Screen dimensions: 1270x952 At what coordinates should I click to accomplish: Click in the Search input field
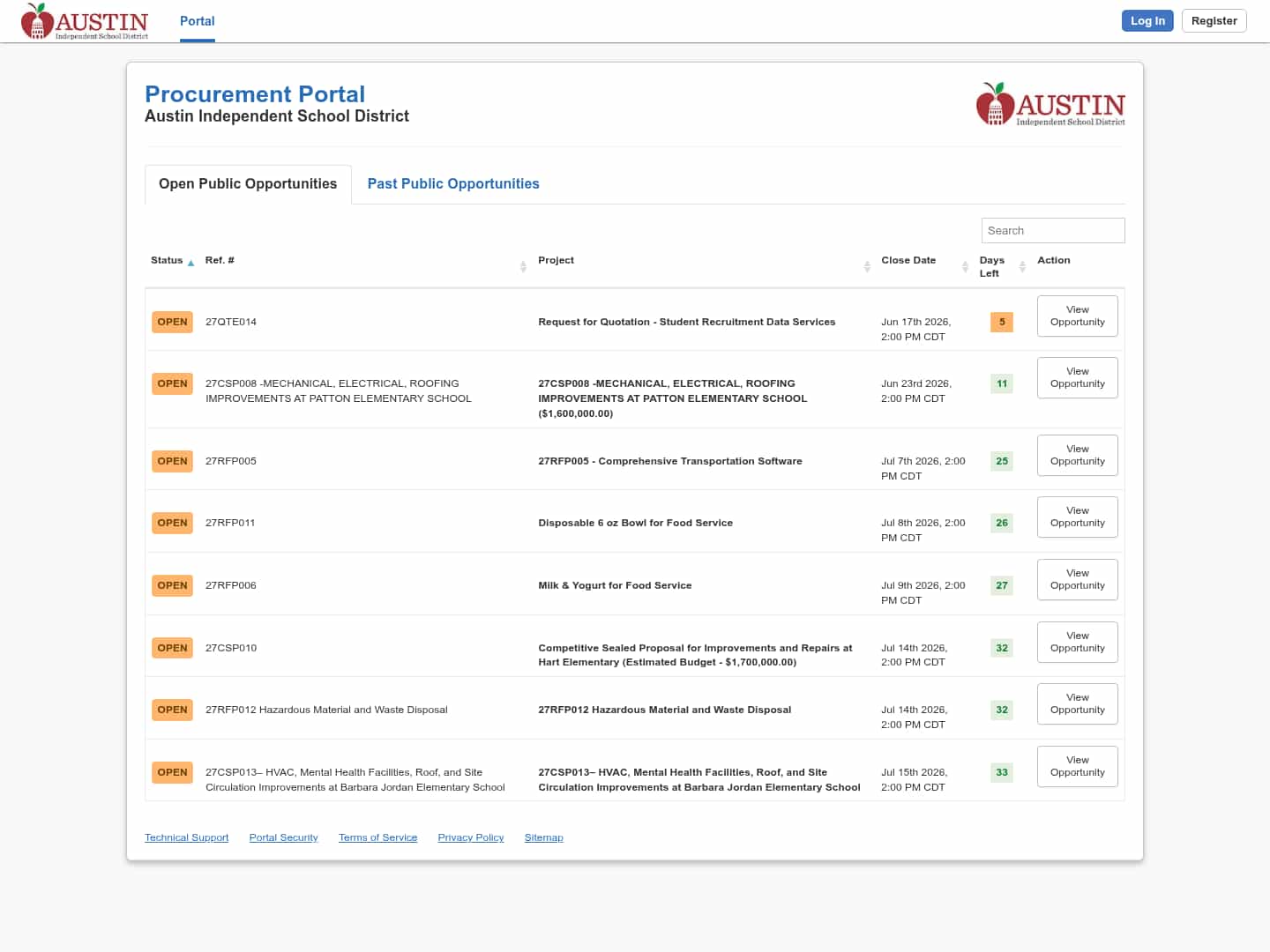point(1053,230)
